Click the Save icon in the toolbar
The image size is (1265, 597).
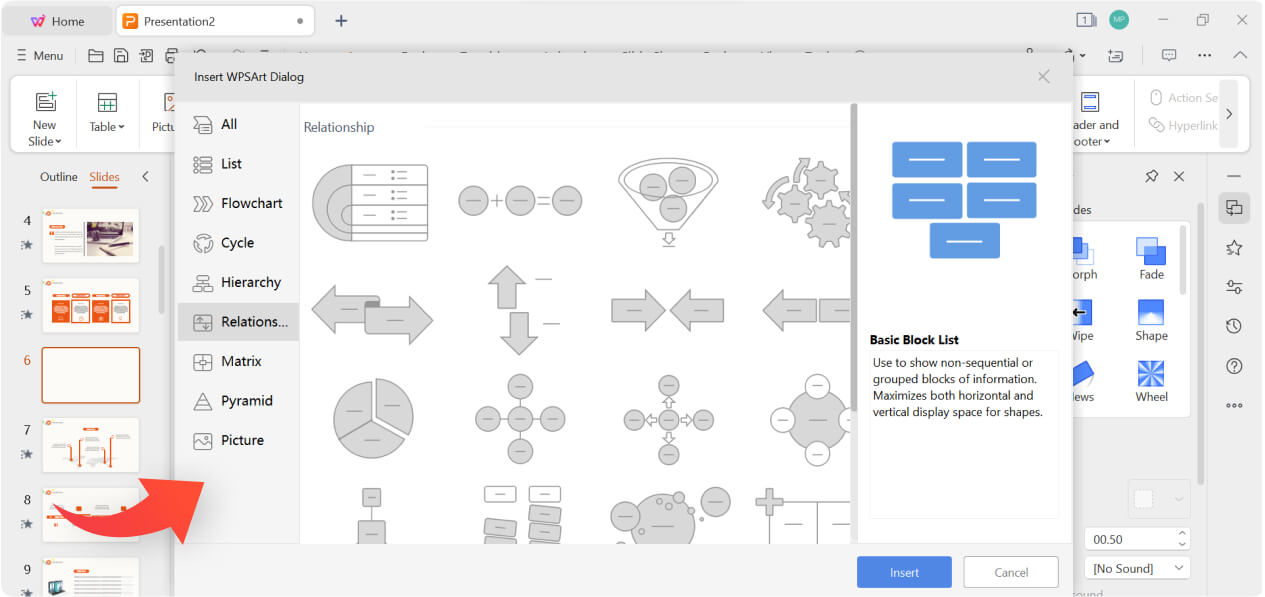tap(120, 55)
